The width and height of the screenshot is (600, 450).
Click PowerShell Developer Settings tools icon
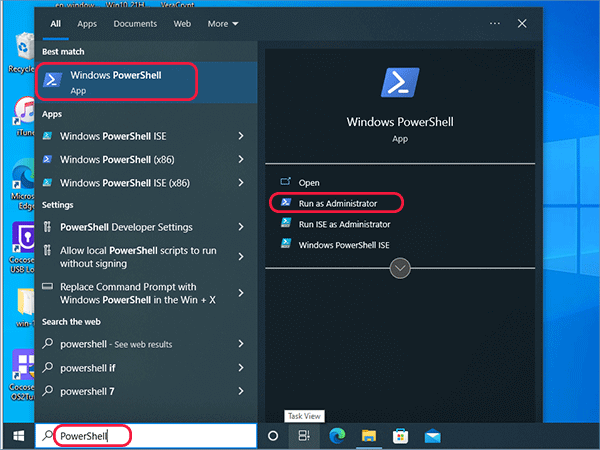[47, 227]
